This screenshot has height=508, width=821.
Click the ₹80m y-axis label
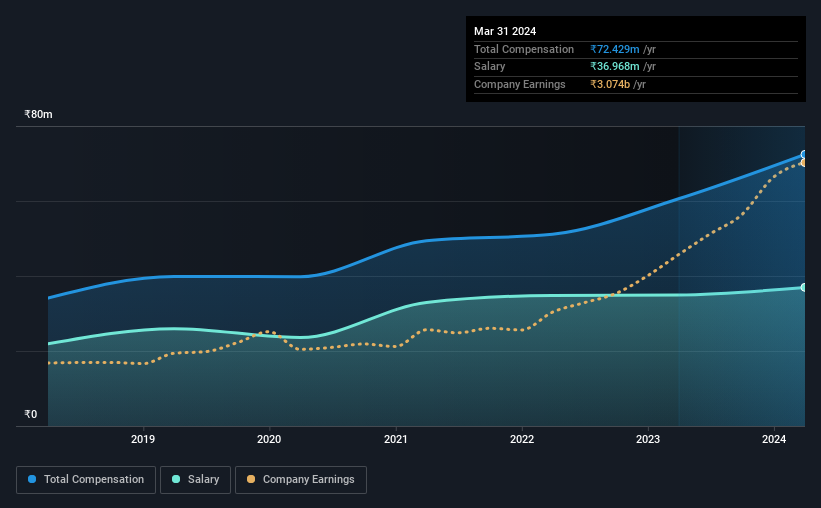click(x=38, y=114)
